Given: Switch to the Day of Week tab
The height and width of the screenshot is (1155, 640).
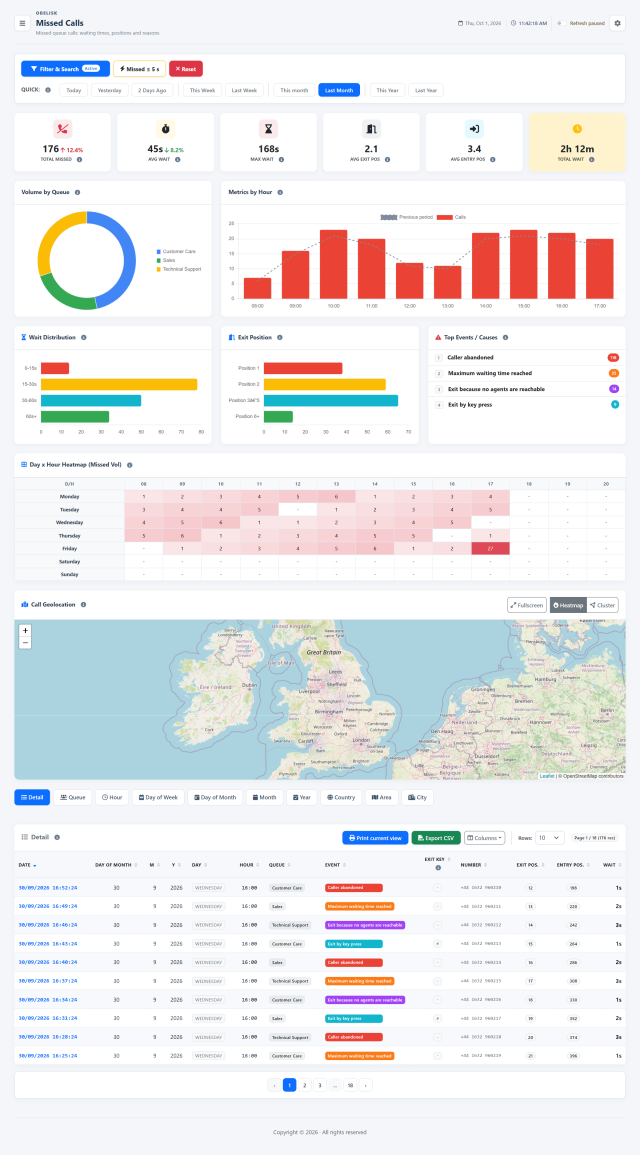Looking at the screenshot, I should pyautogui.click(x=158, y=797).
